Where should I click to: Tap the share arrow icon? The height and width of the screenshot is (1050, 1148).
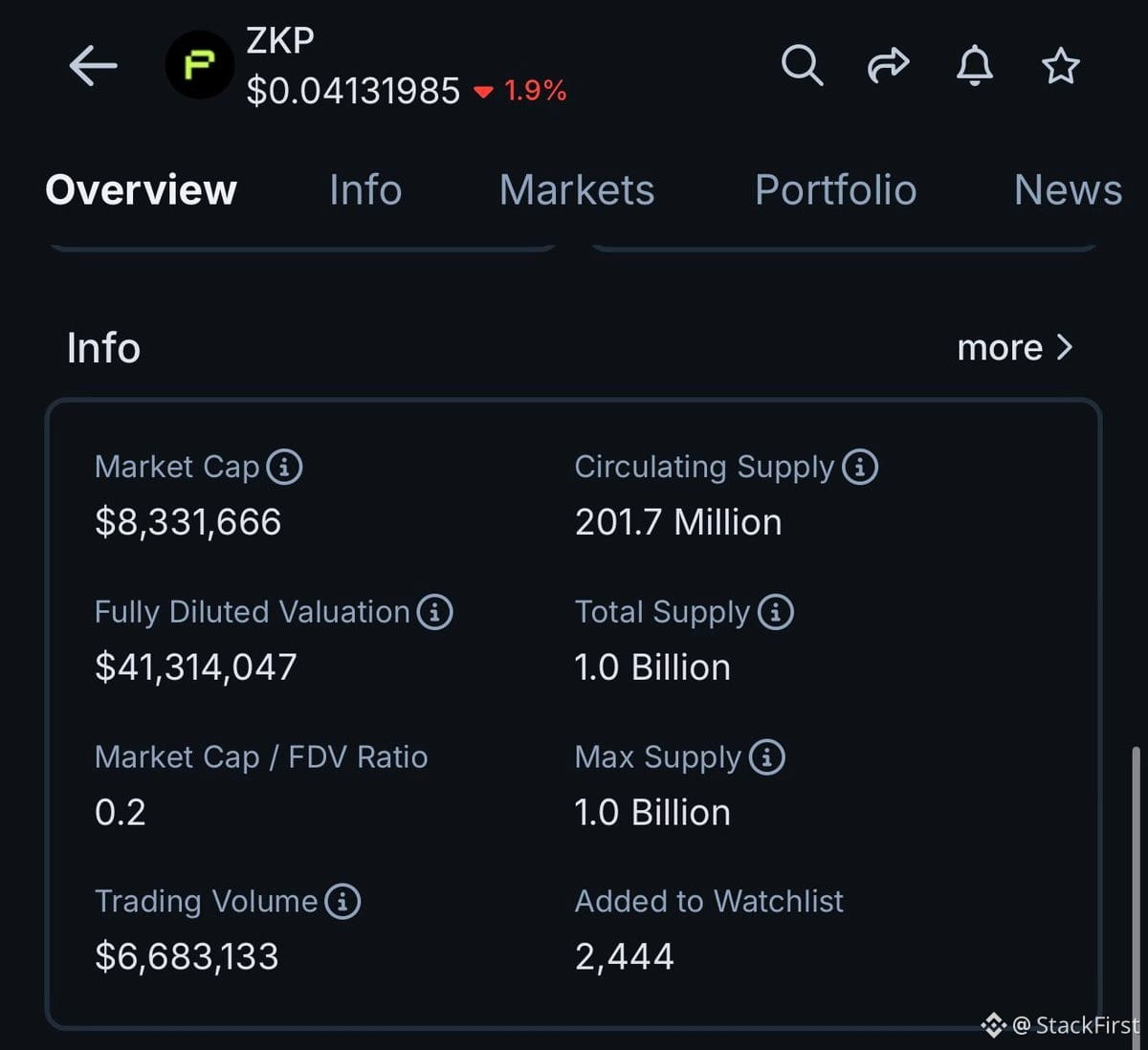pyautogui.click(x=888, y=65)
